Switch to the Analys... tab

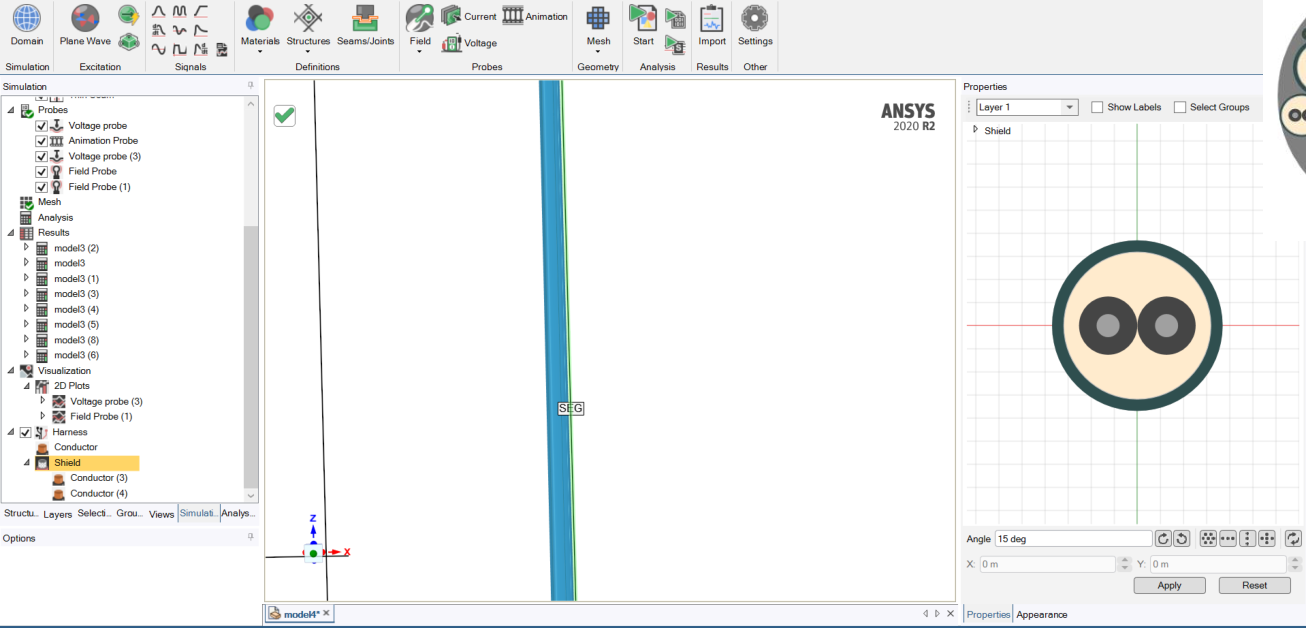click(x=238, y=513)
